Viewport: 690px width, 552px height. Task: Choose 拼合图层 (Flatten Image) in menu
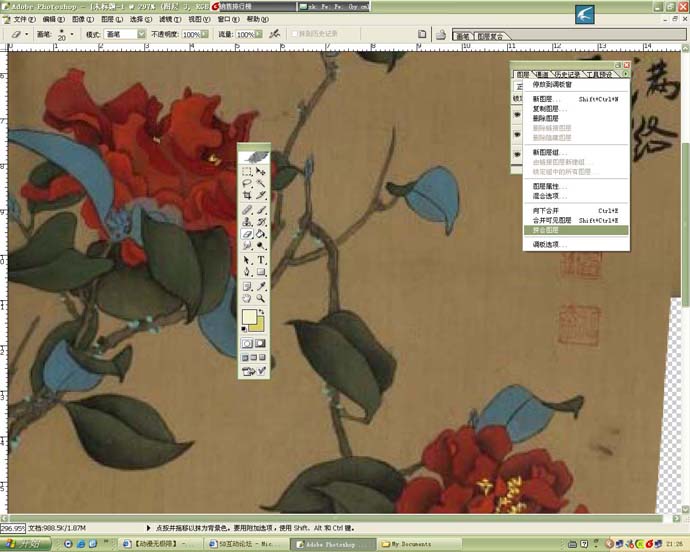(576, 230)
